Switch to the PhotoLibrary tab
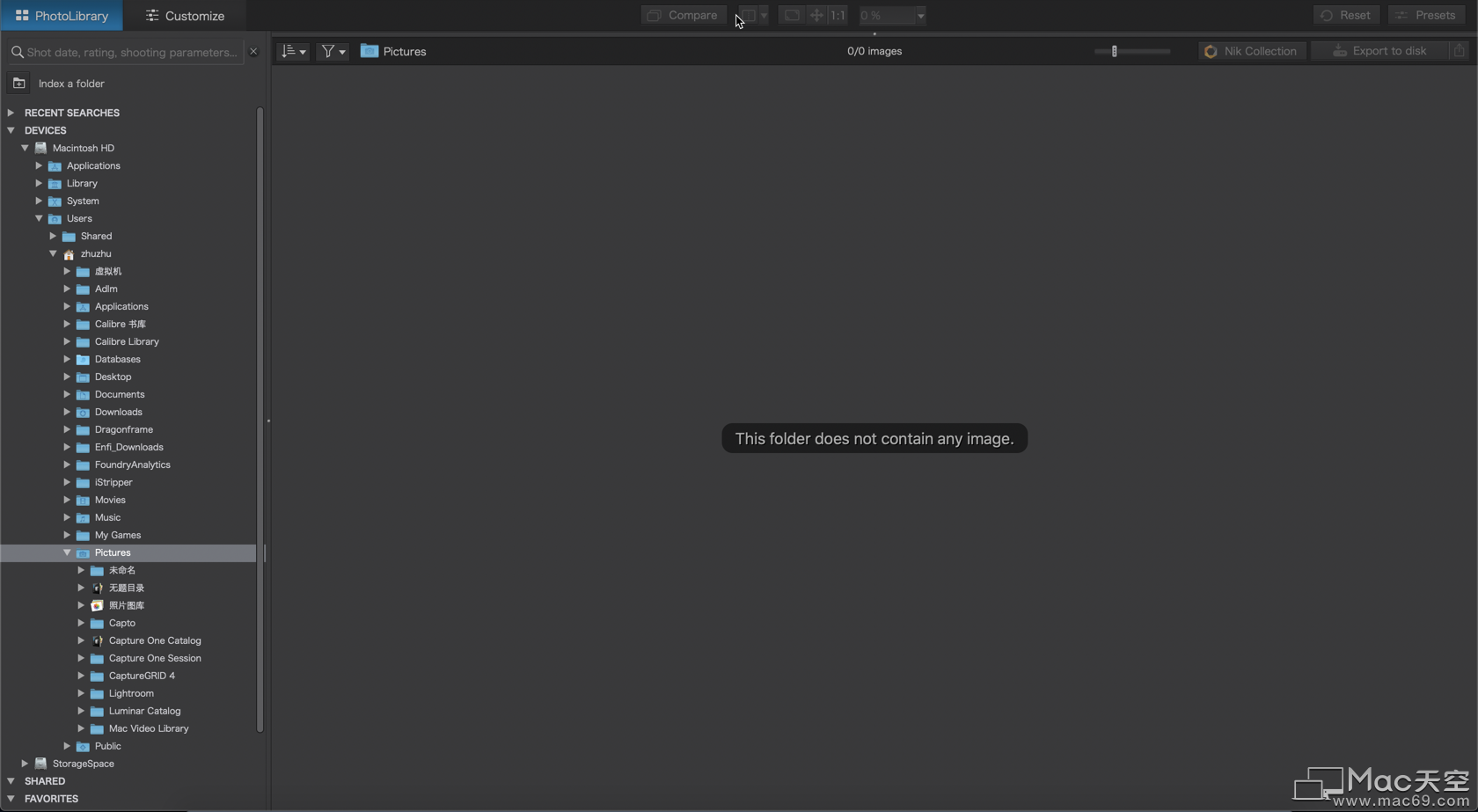Viewport: 1478px width, 812px height. [x=62, y=16]
